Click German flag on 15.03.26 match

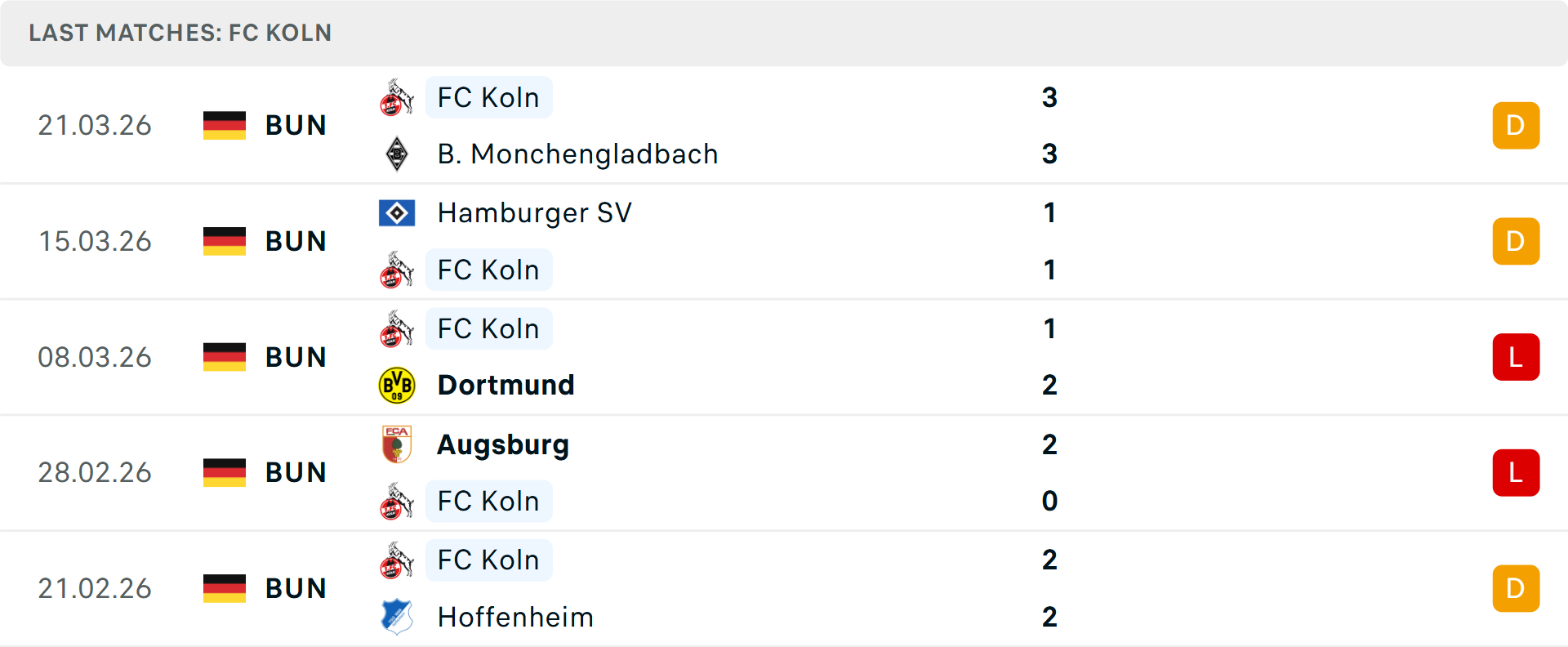[x=225, y=241]
